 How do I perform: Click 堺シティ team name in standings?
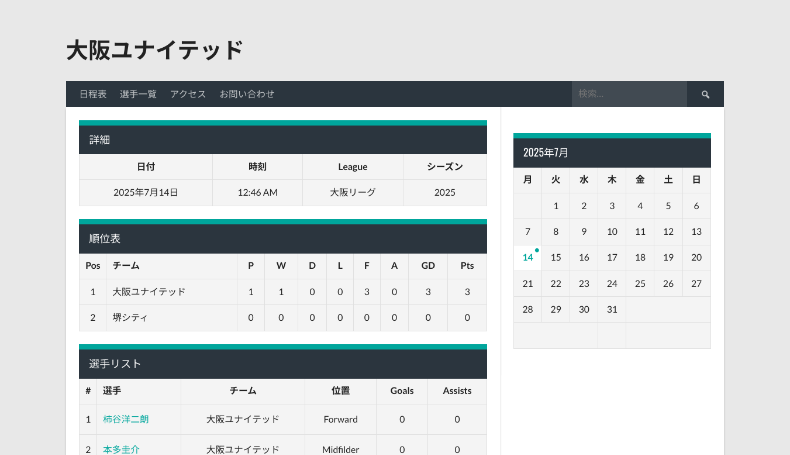coord(130,317)
